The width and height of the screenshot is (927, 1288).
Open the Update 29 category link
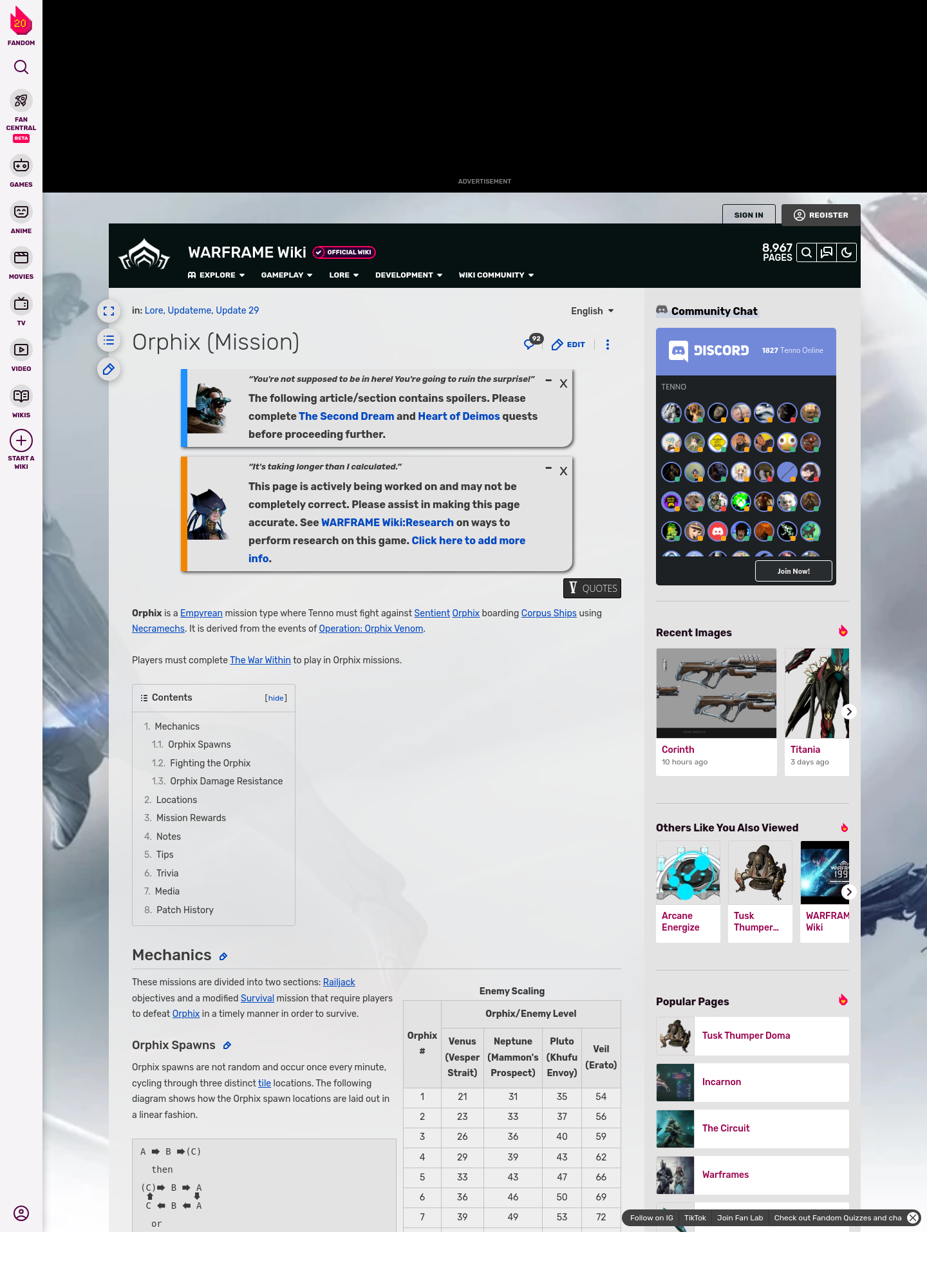238,310
